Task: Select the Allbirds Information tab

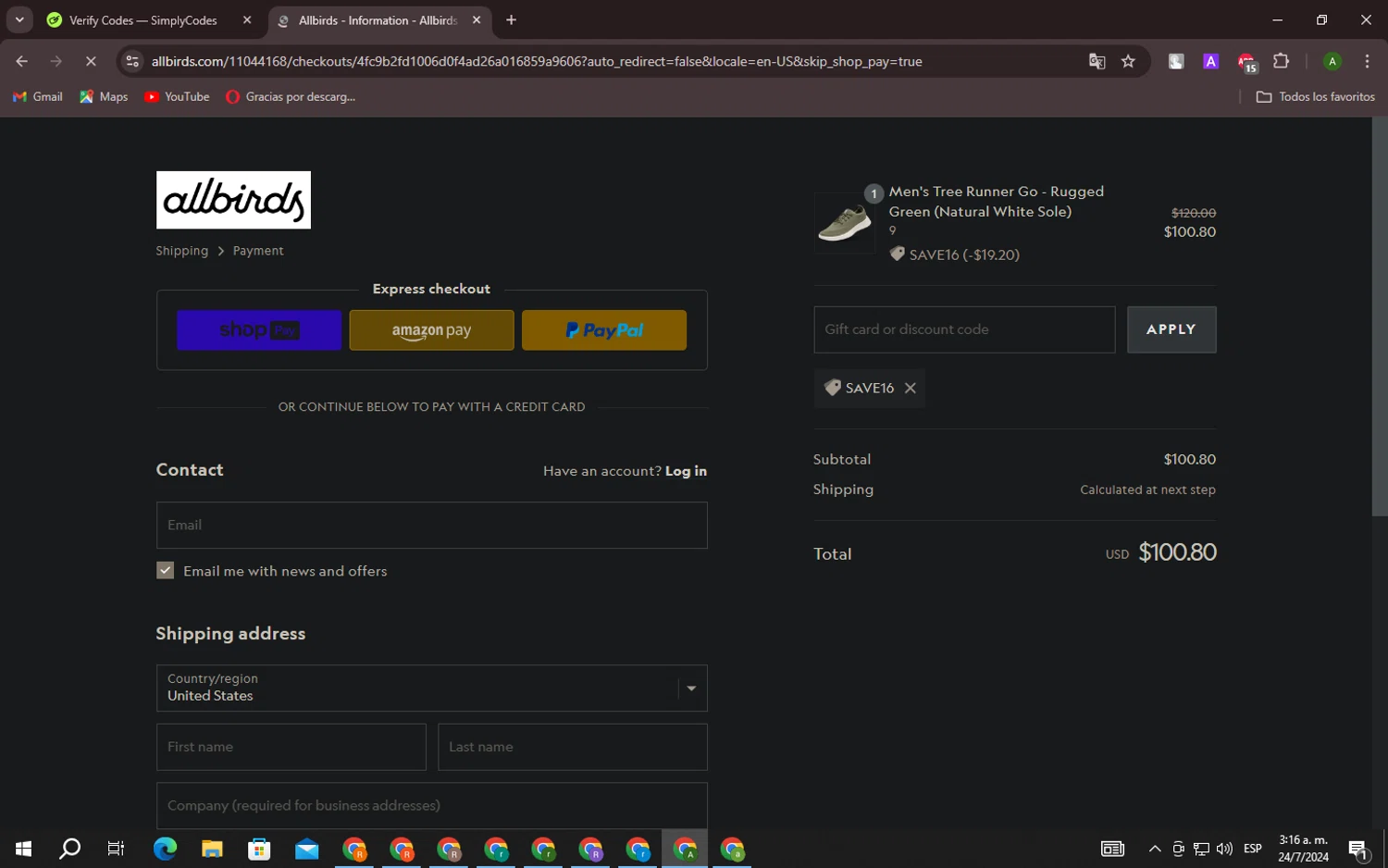Action: coord(378,20)
